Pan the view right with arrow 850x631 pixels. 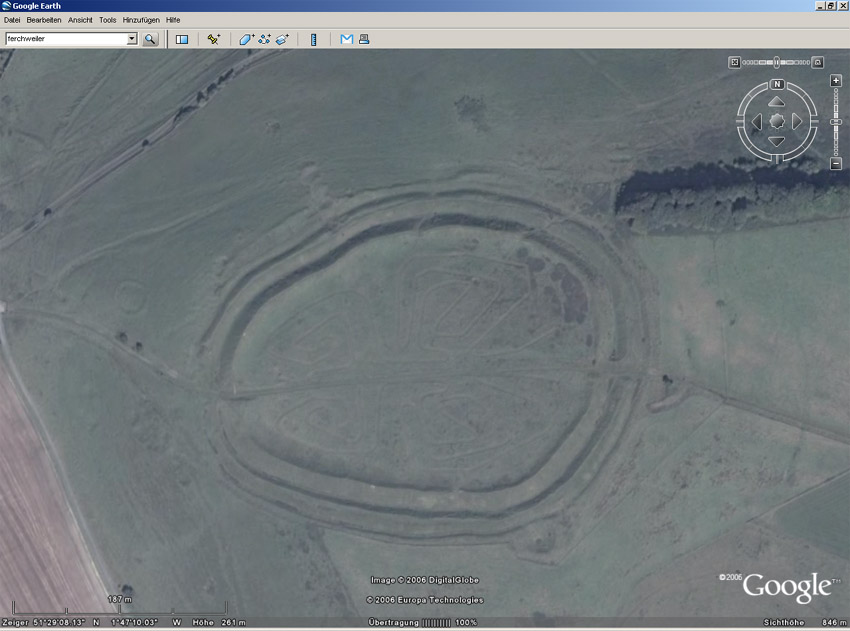tap(798, 121)
